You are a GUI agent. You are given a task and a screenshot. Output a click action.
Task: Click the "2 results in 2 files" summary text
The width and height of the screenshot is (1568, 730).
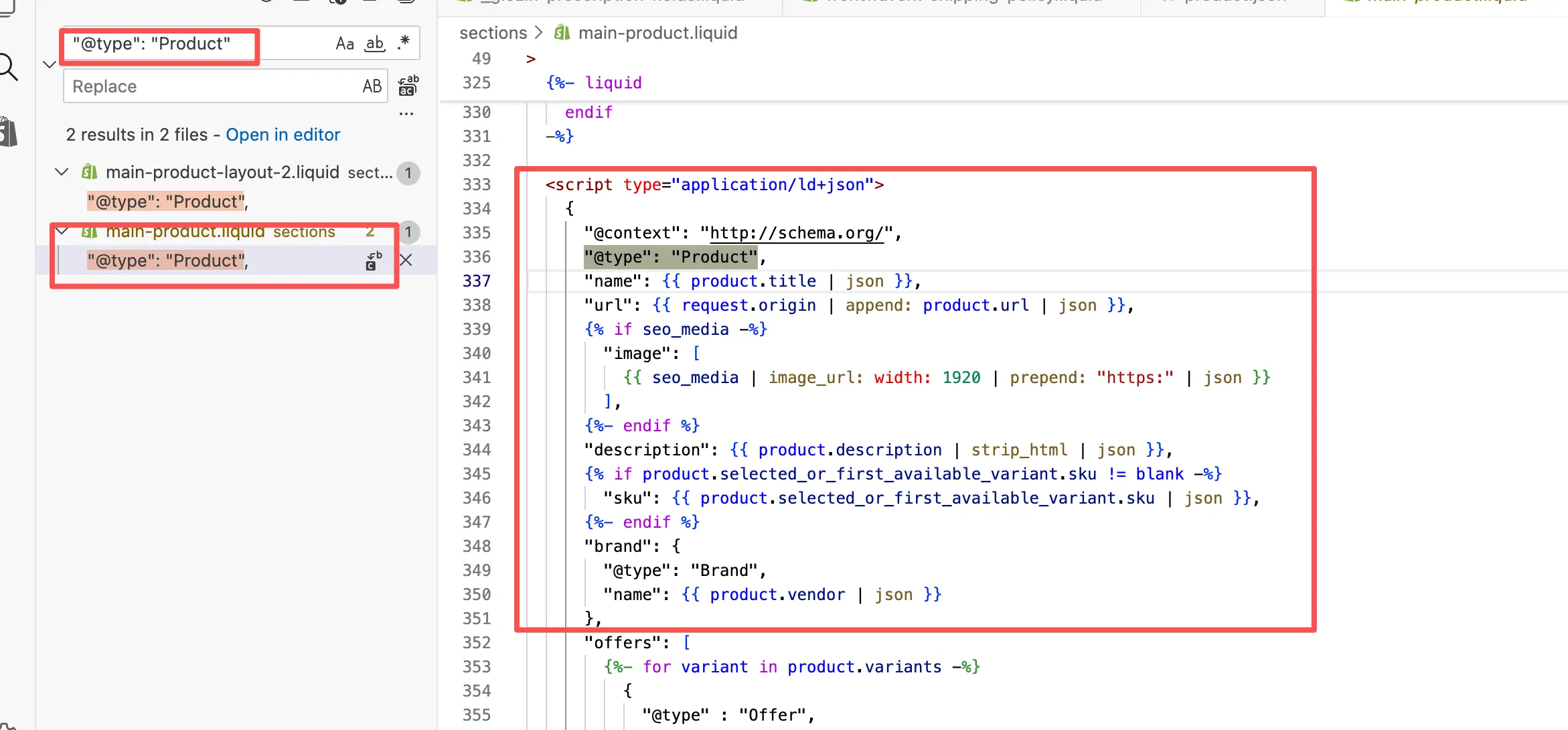[x=137, y=135]
